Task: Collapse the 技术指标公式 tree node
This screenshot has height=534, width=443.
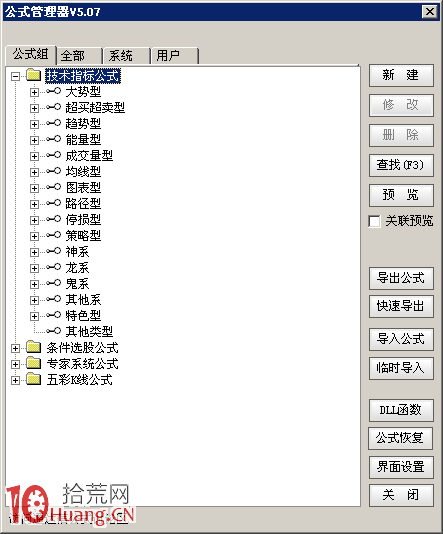Action: point(15,76)
